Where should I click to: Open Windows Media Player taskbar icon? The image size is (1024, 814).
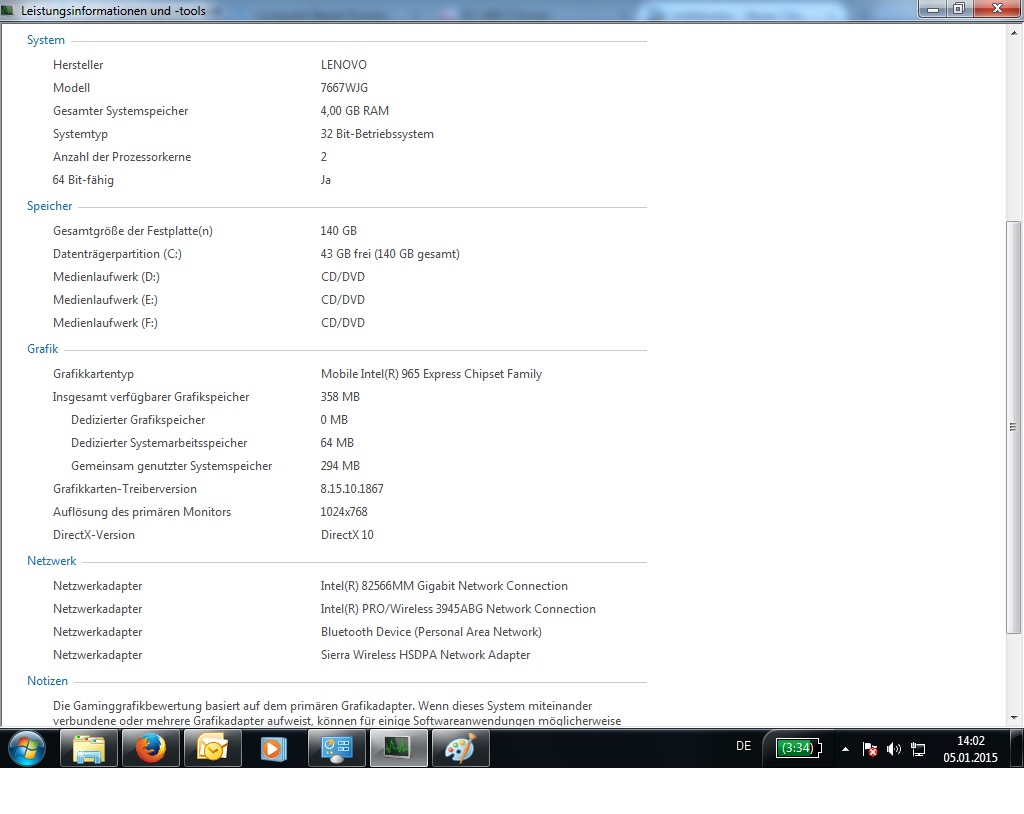coord(274,748)
